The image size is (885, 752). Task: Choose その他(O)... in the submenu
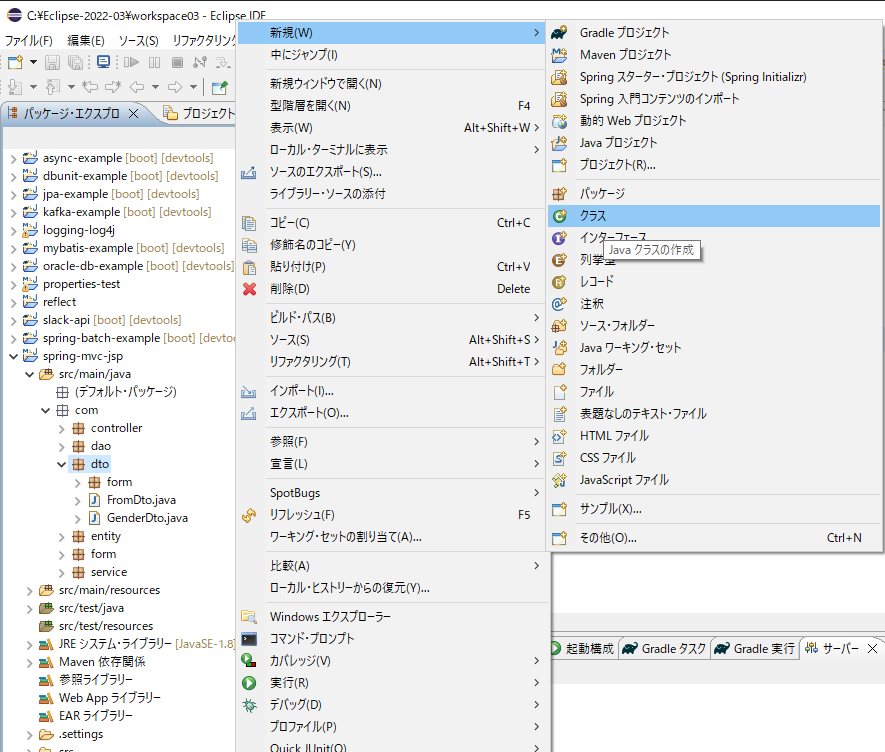pyautogui.click(x=713, y=538)
